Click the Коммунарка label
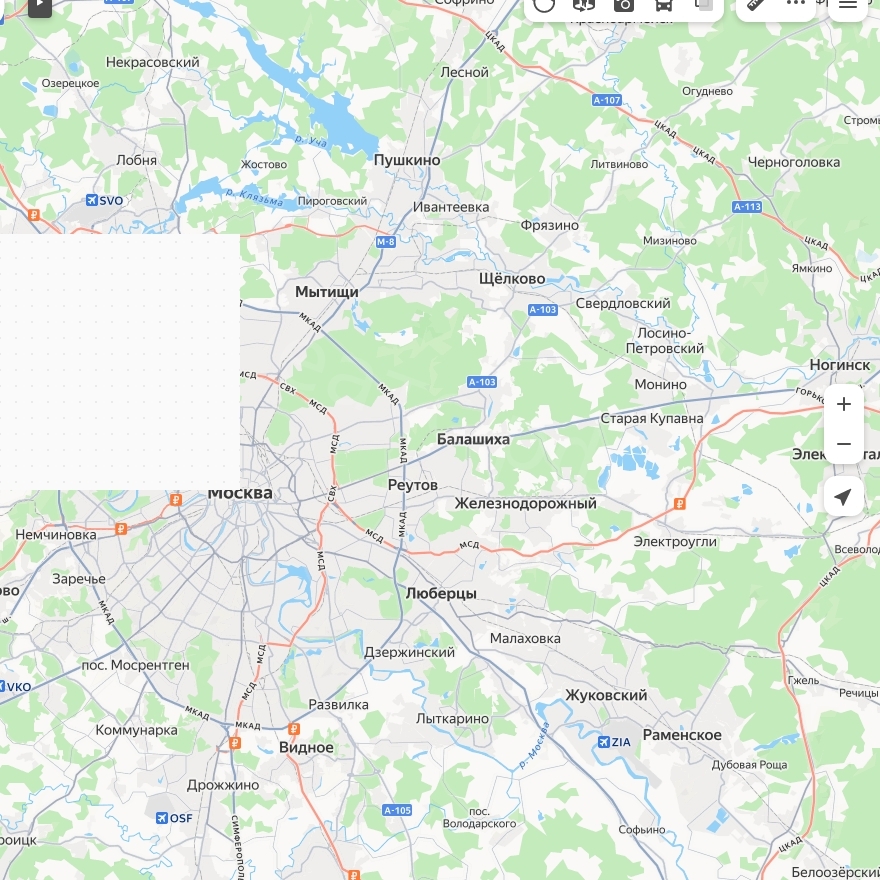Image resolution: width=880 pixels, height=880 pixels. pyautogui.click(x=136, y=730)
